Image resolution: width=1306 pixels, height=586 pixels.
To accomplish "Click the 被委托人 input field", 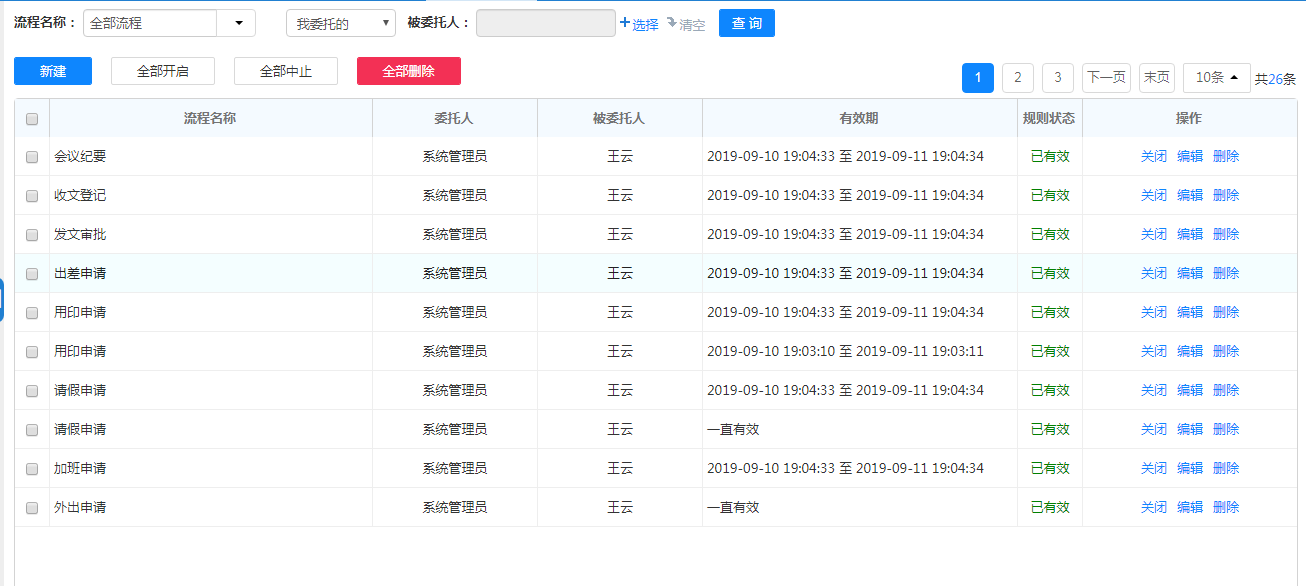I will tap(545, 23).
